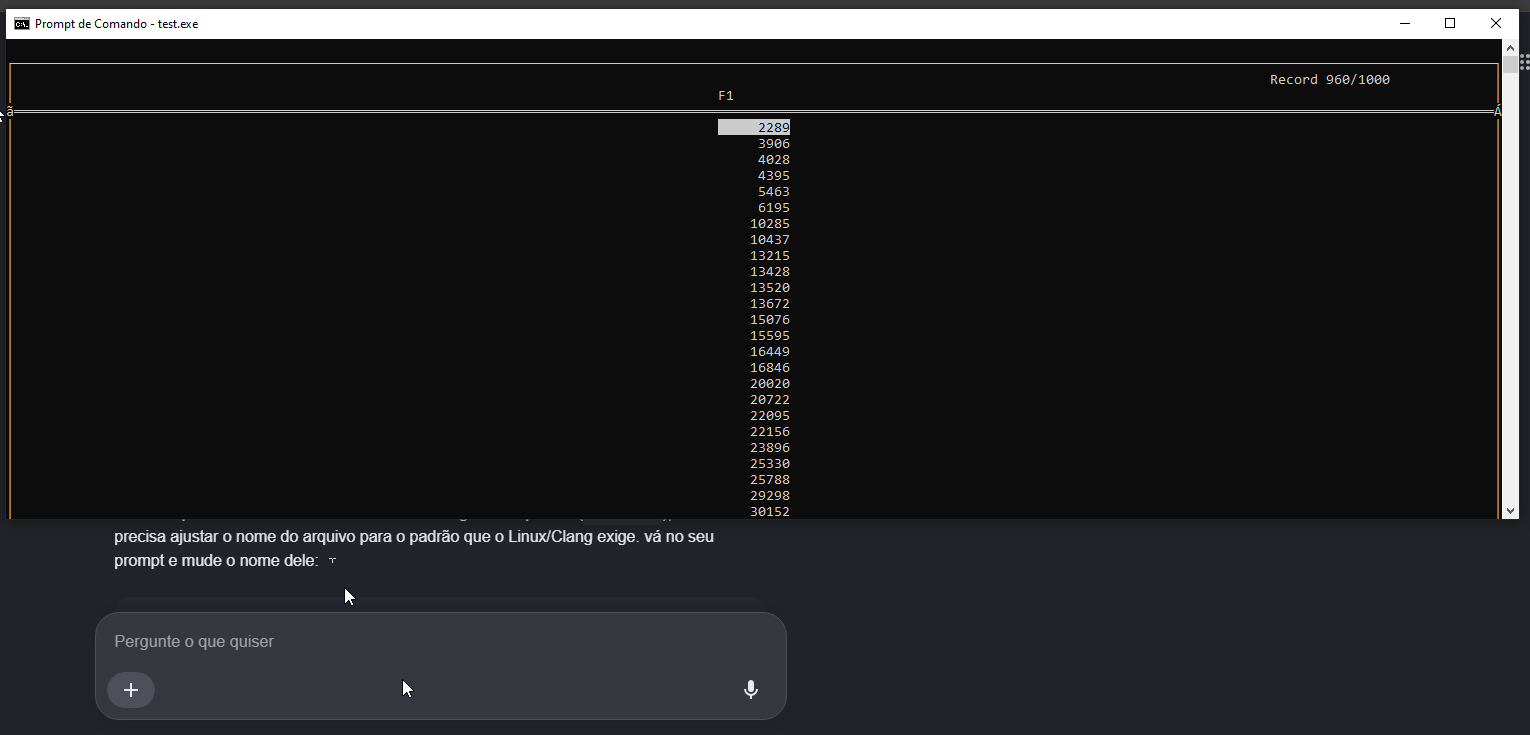Click the value 5463
Screen dimensions: 1530x735
[774, 192]
